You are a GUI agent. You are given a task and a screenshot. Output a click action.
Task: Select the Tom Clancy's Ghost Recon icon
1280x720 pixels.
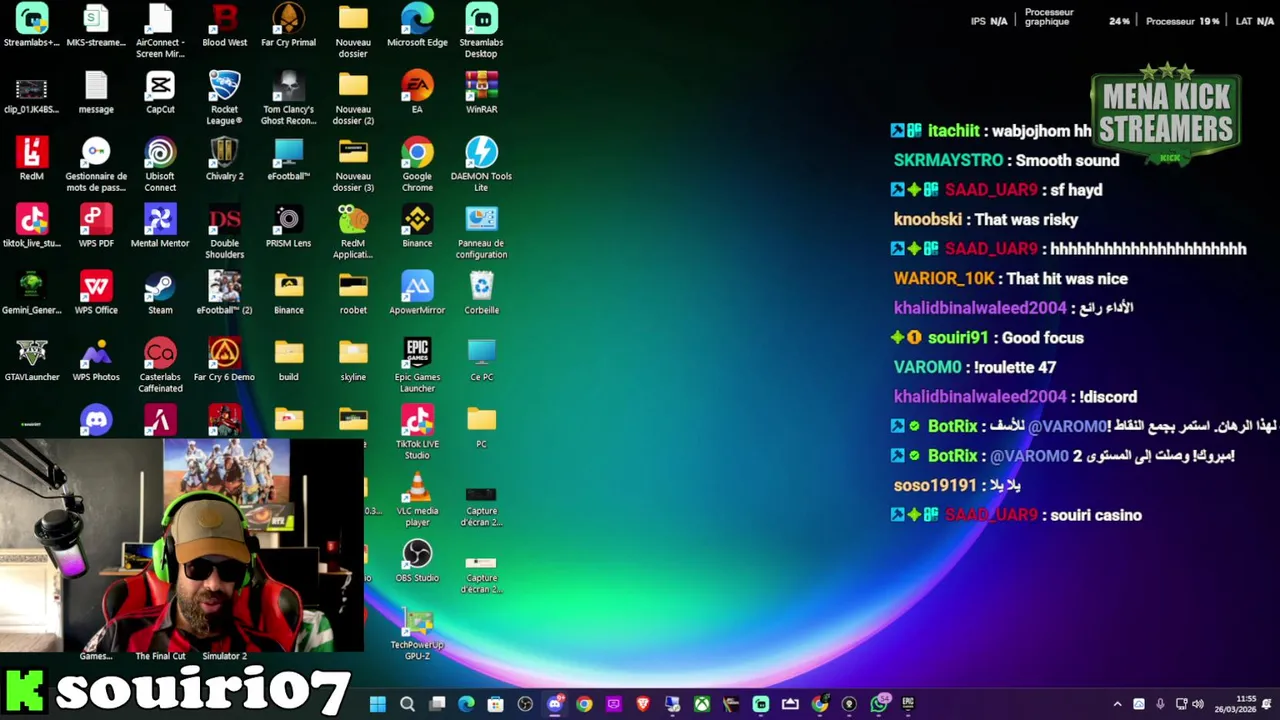pos(288,98)
